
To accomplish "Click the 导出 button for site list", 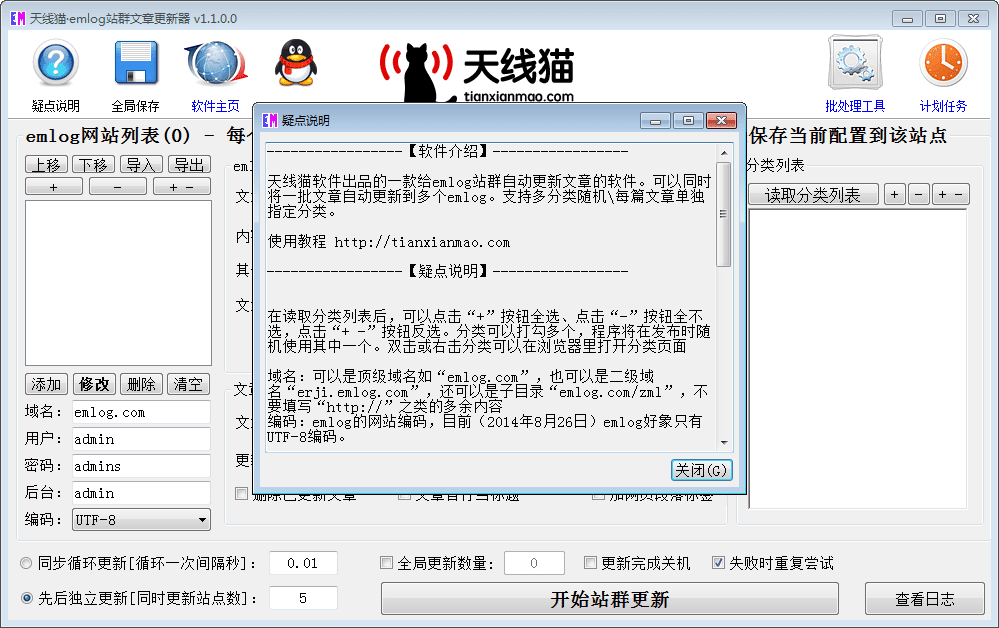I will 189,165.
